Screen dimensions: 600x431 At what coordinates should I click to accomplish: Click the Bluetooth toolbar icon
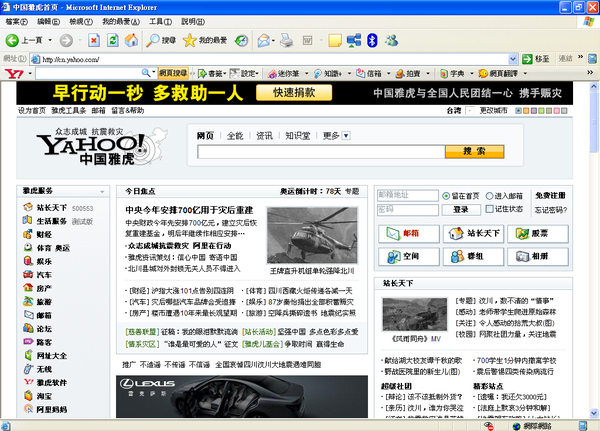point(372,40)
